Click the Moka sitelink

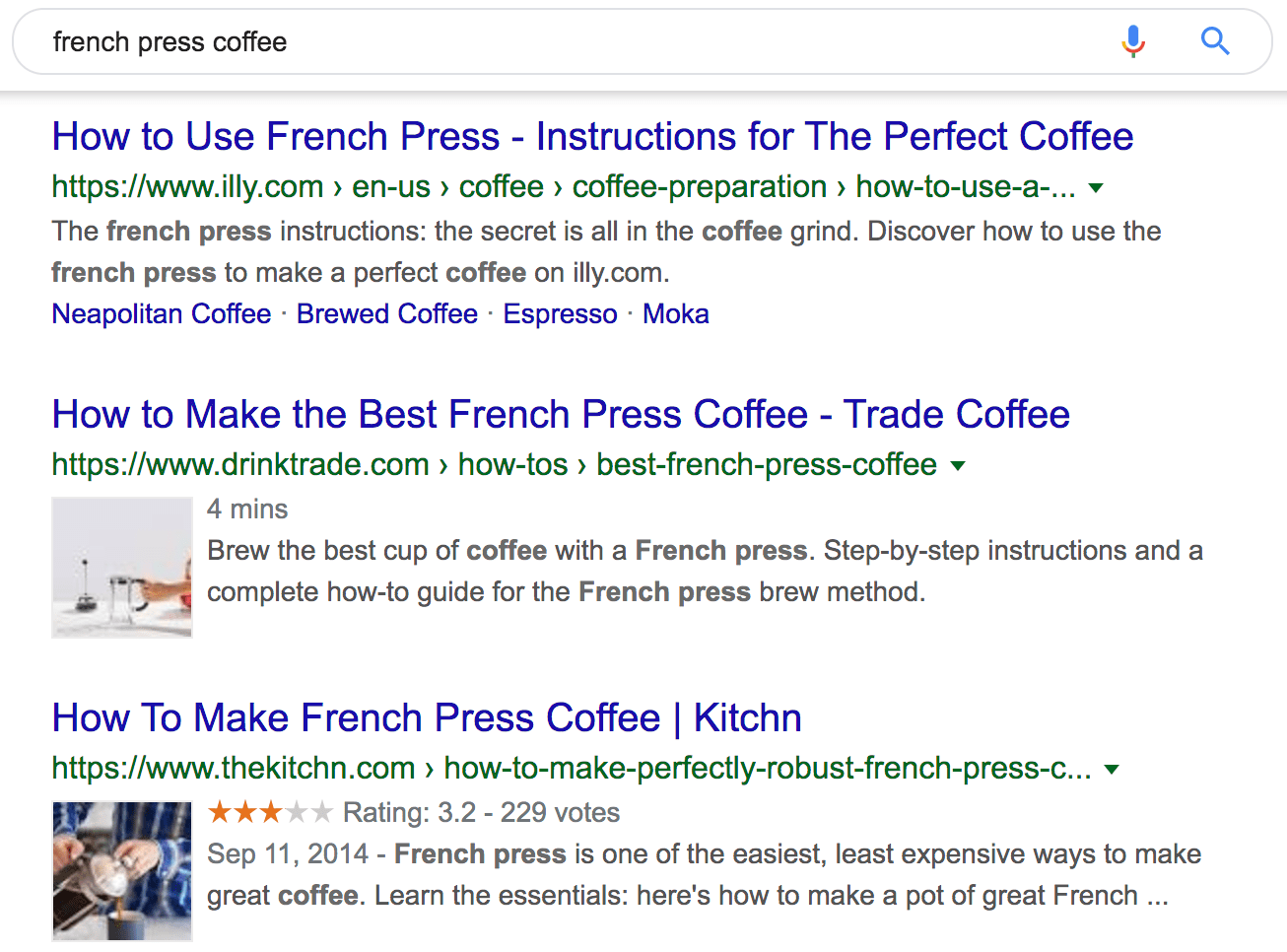pyautogui.click(x=676, y=313)
